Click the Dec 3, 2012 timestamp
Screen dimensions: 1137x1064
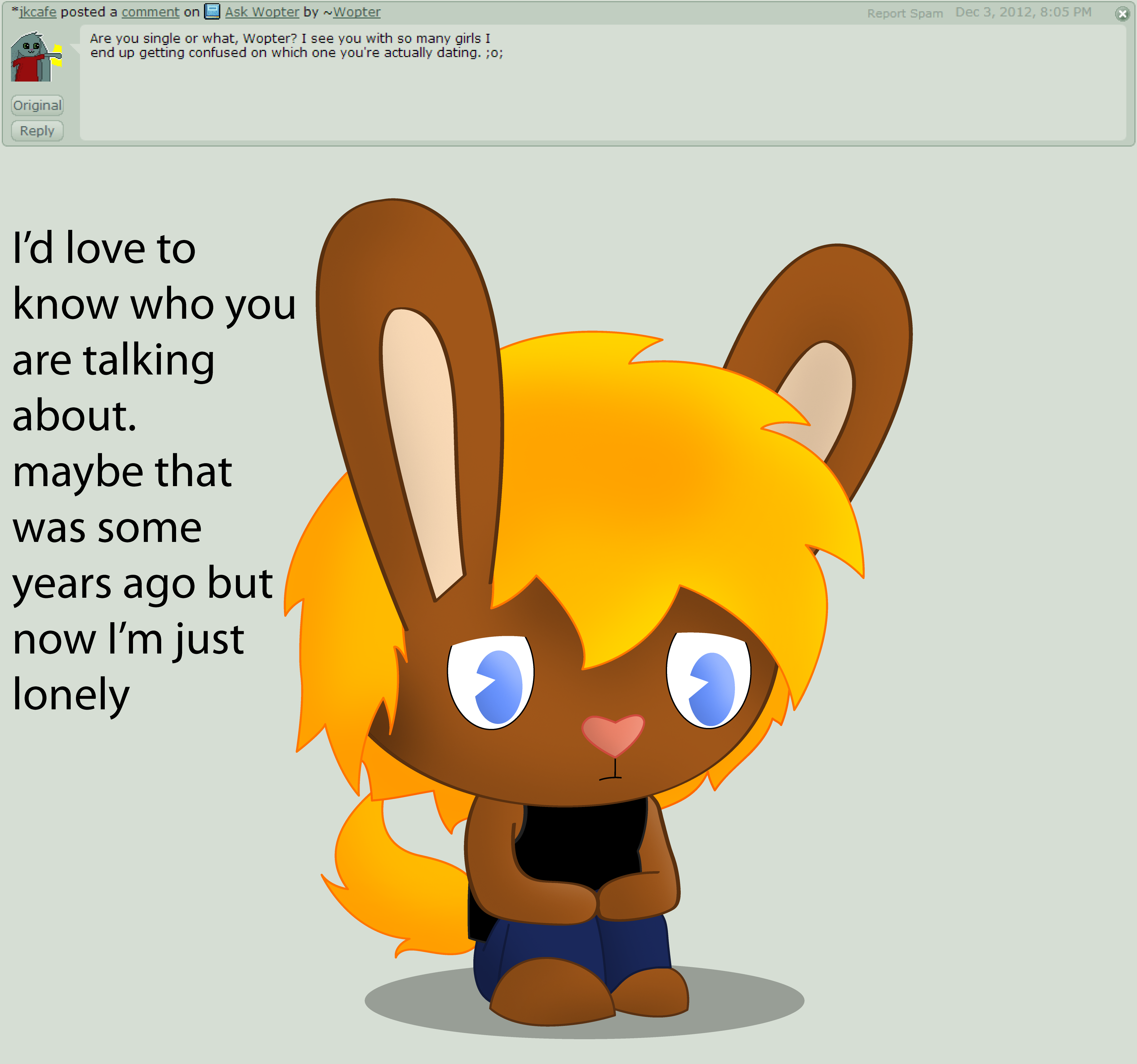(1023, 12)
